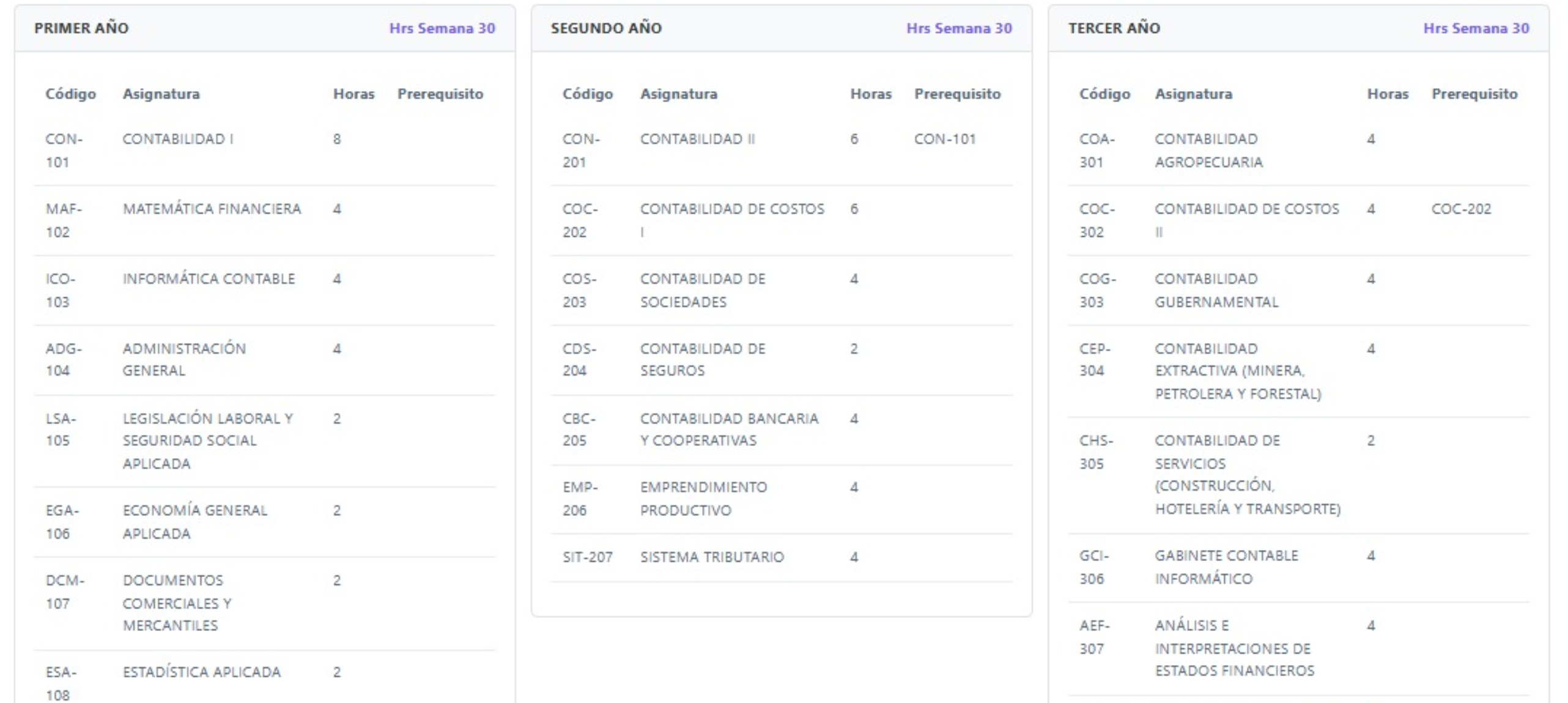Click Hrs Semana 30 in PRIMER AÑO
The image size is (1568, 703).
[442, 28]
